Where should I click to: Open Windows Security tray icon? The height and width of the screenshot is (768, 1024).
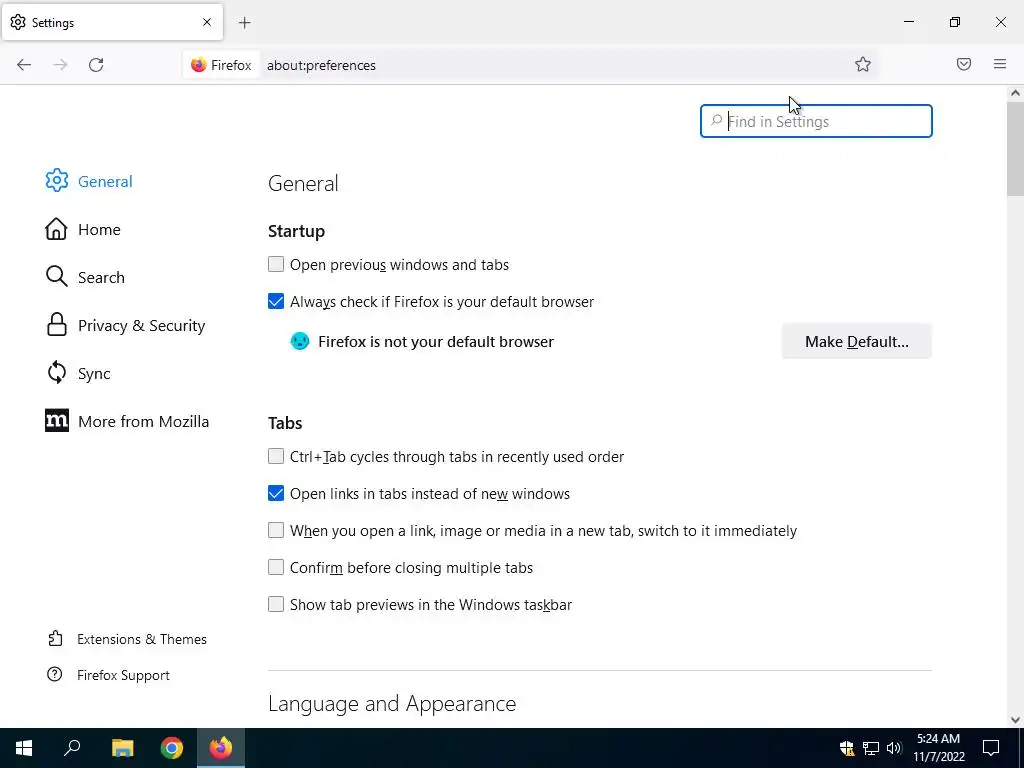(x=846, y=748)
